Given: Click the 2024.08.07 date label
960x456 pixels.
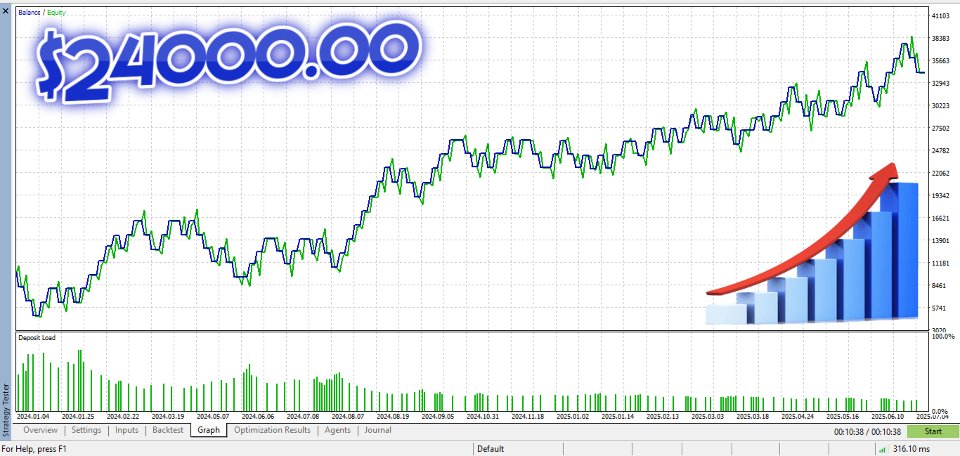Looking at the screenshot, I should pyautogui.click(x=348, y=416).
